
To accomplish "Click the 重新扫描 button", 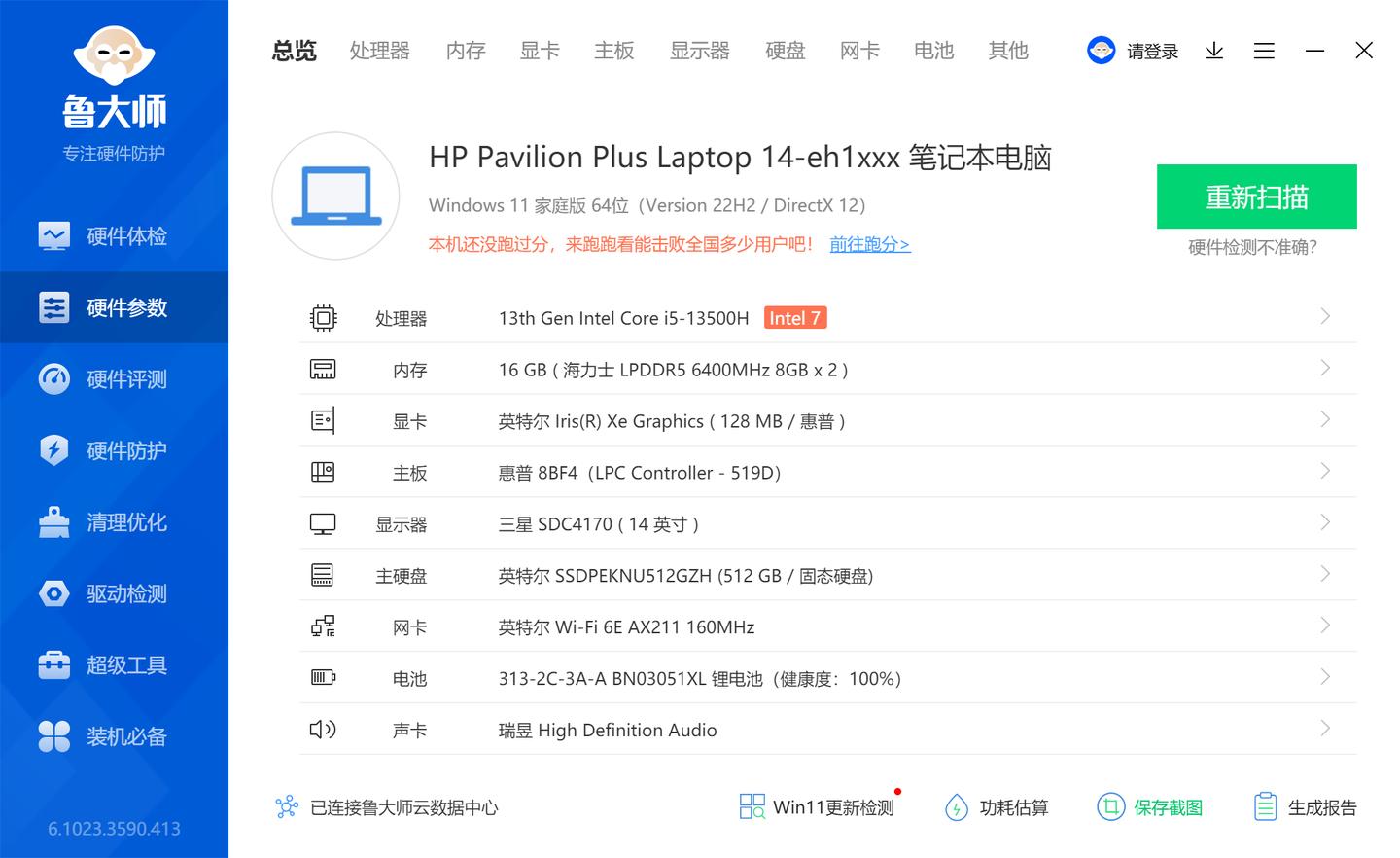I will [x=1256, y=197].
